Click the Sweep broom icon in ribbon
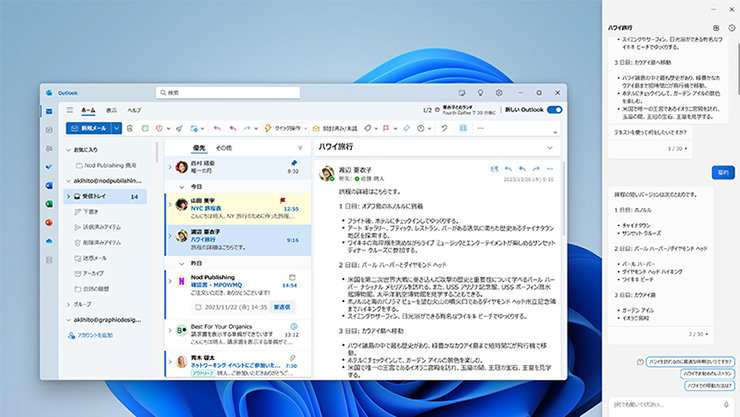The height and width of the screenshot is (417, 740). click(179, 128)
